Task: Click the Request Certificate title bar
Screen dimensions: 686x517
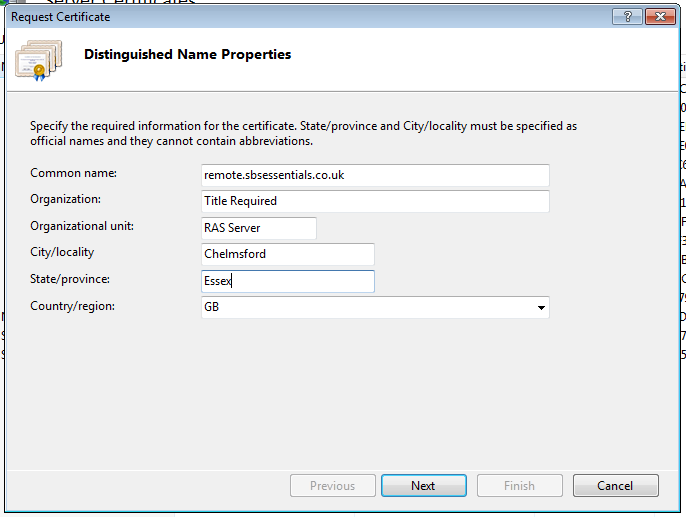Action: click(x=300, y=17)
